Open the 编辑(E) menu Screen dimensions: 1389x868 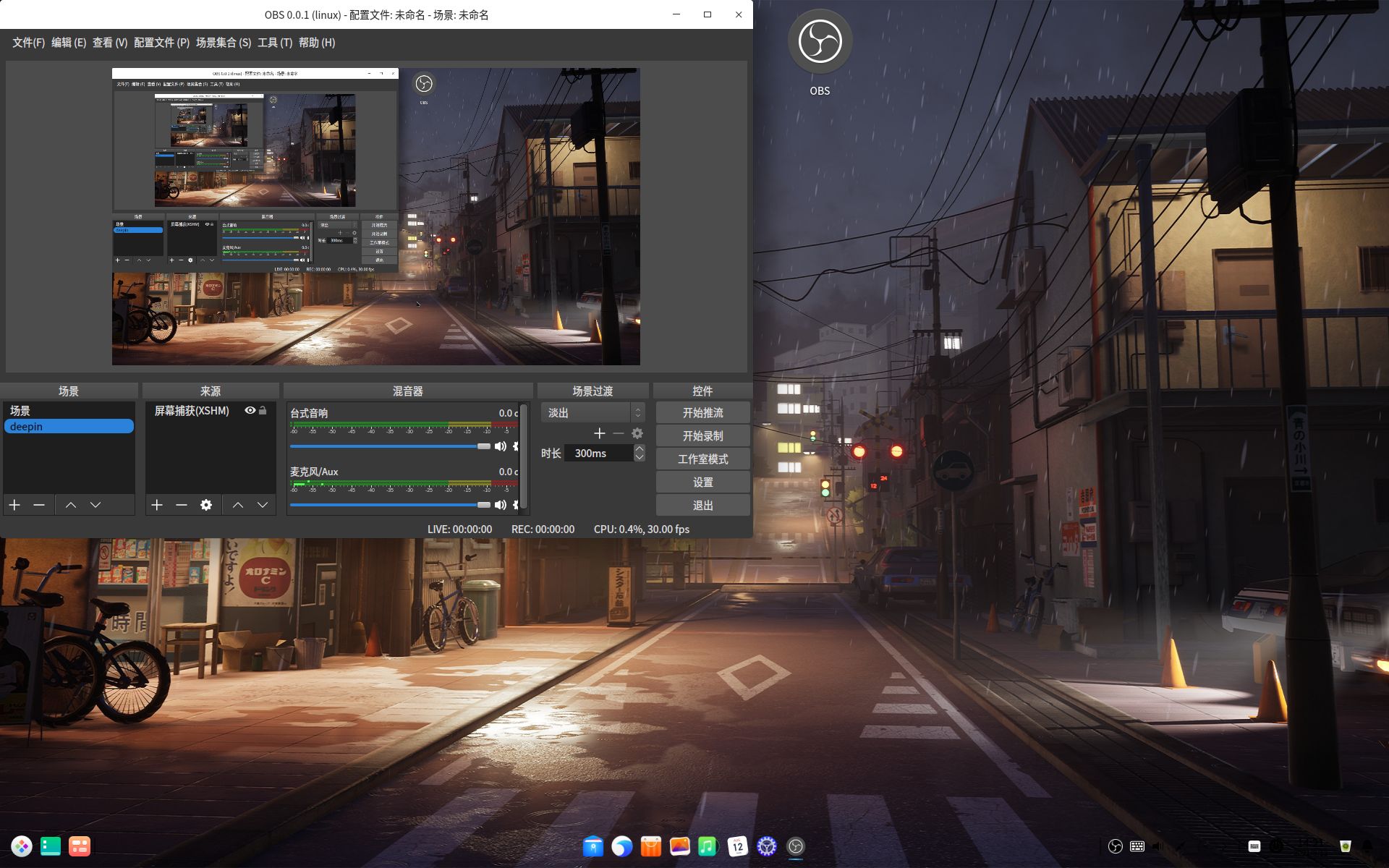pos(69,43)
